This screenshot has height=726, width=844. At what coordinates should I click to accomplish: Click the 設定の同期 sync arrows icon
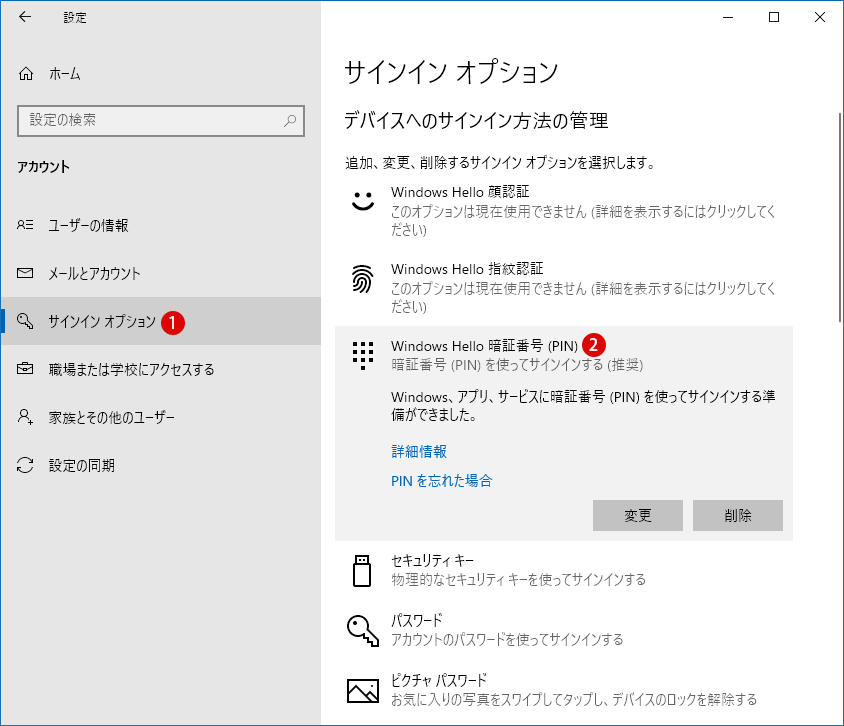(x=25, y=465)
